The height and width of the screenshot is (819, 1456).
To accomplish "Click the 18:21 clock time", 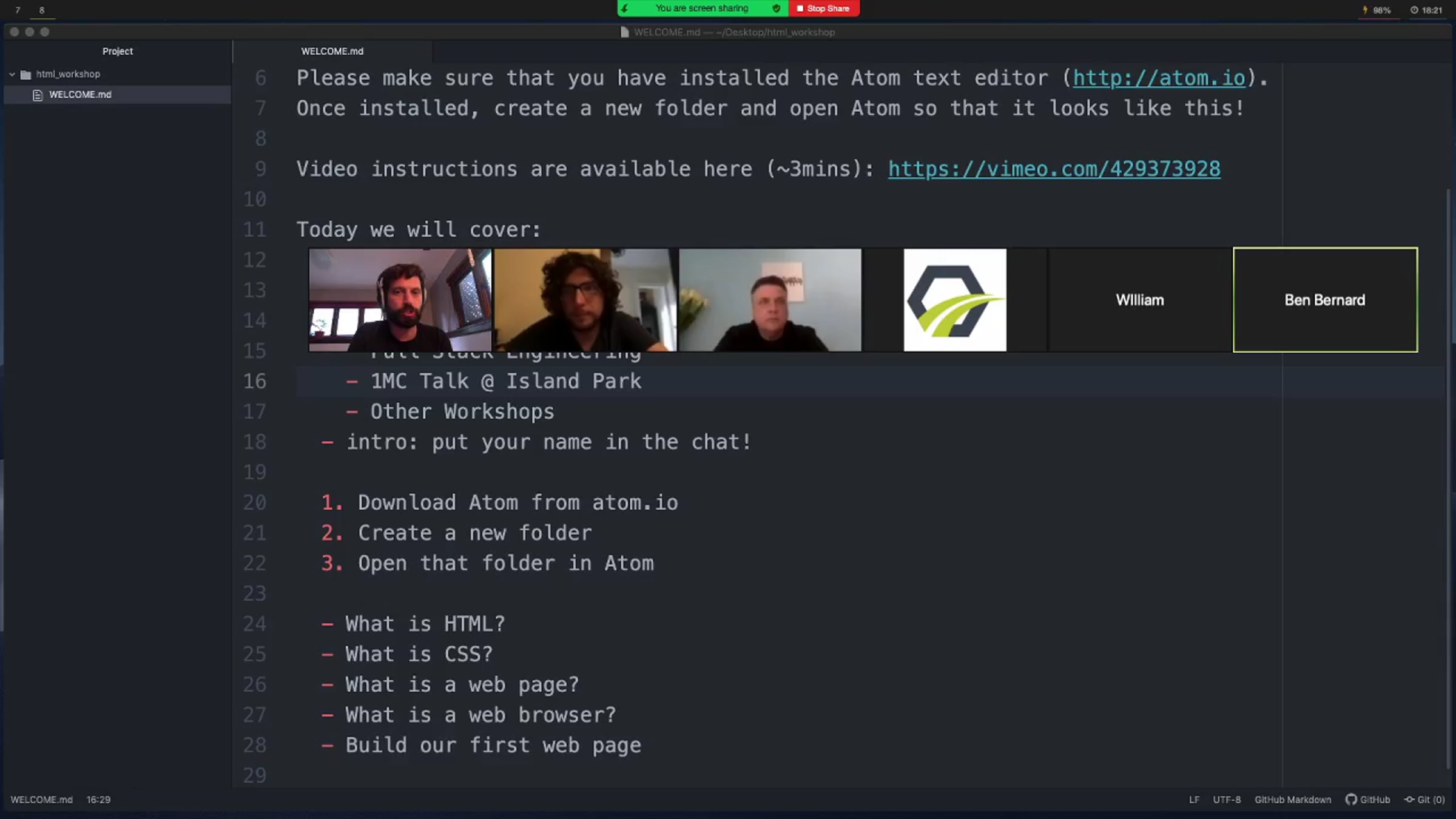I will [x=1432, y=10].
